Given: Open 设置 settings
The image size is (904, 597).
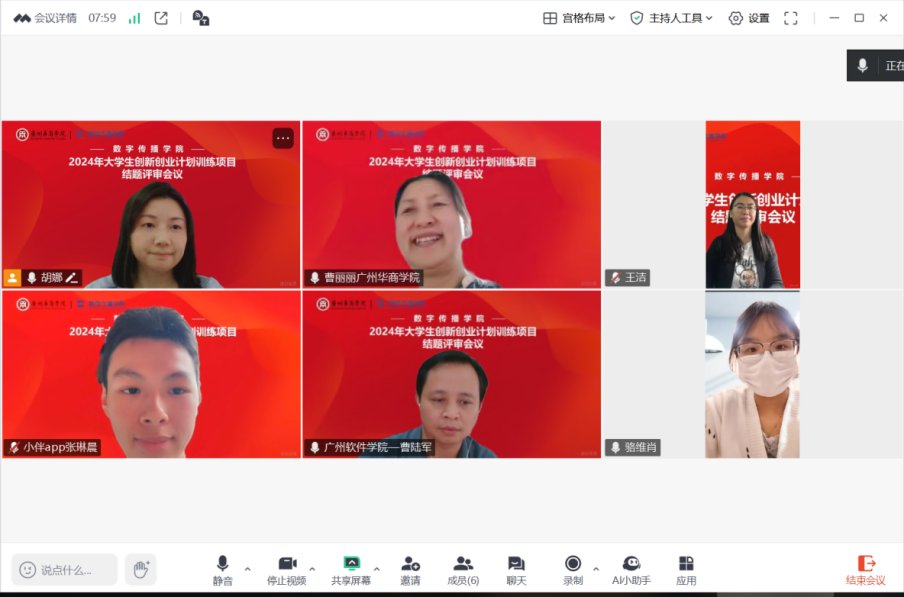Looking at the screenshot, I should [x=749, y=18].
